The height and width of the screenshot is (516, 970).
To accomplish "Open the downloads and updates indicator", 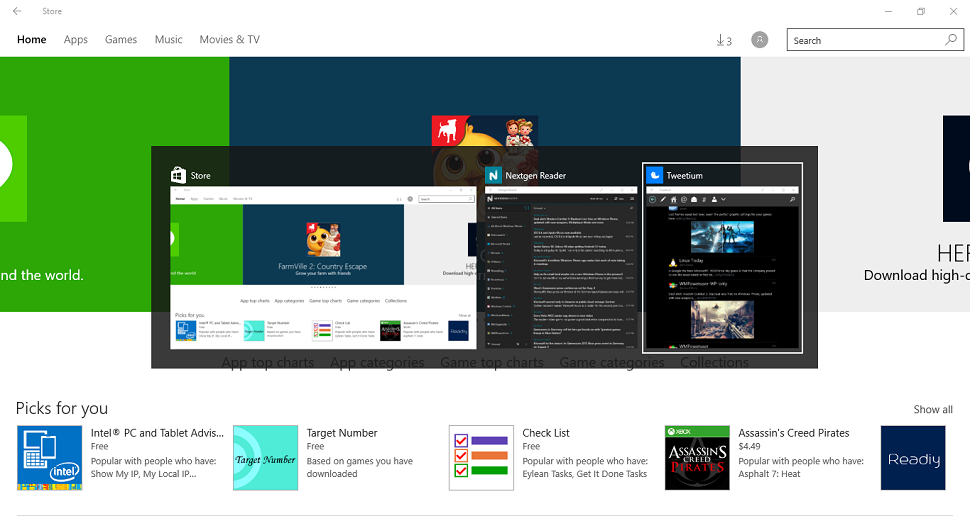I will pyautogui.click(x=724, y=40).
